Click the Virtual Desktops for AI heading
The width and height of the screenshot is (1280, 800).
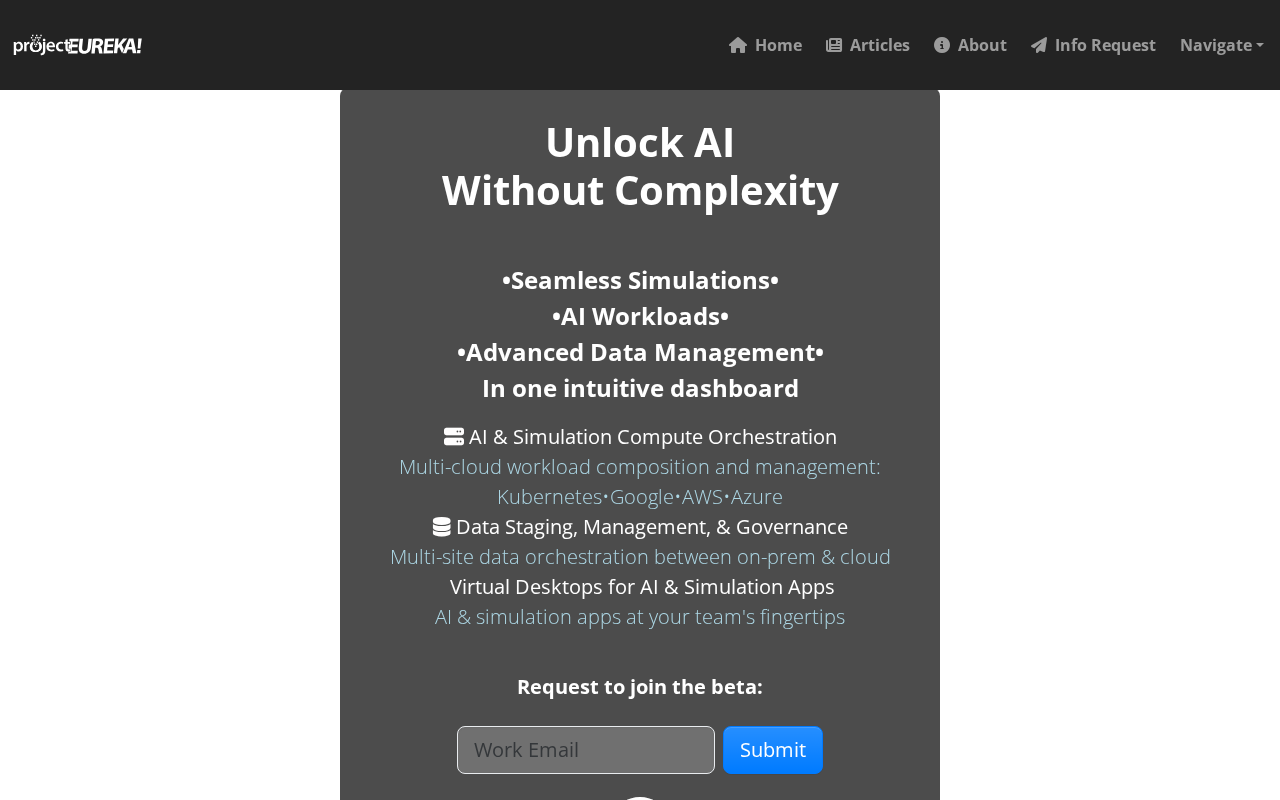pos(642,587)
